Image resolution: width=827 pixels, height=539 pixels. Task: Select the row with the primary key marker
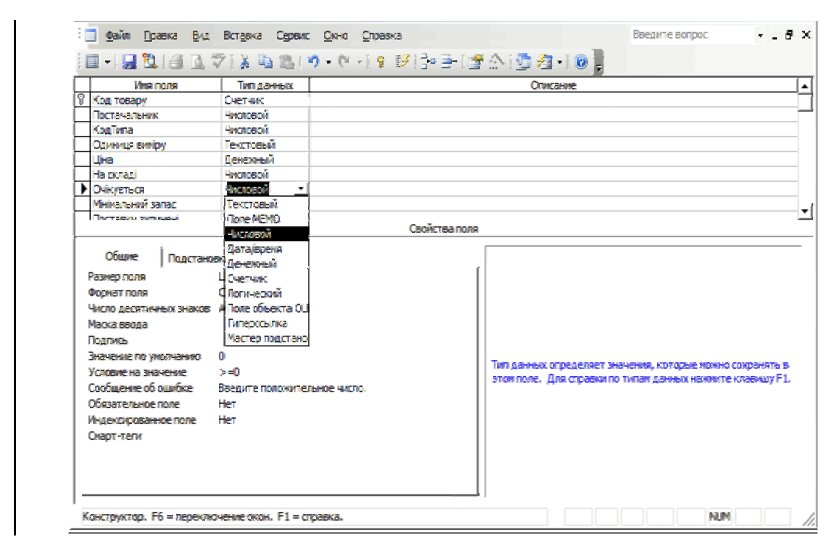click(x=82, y=100)
